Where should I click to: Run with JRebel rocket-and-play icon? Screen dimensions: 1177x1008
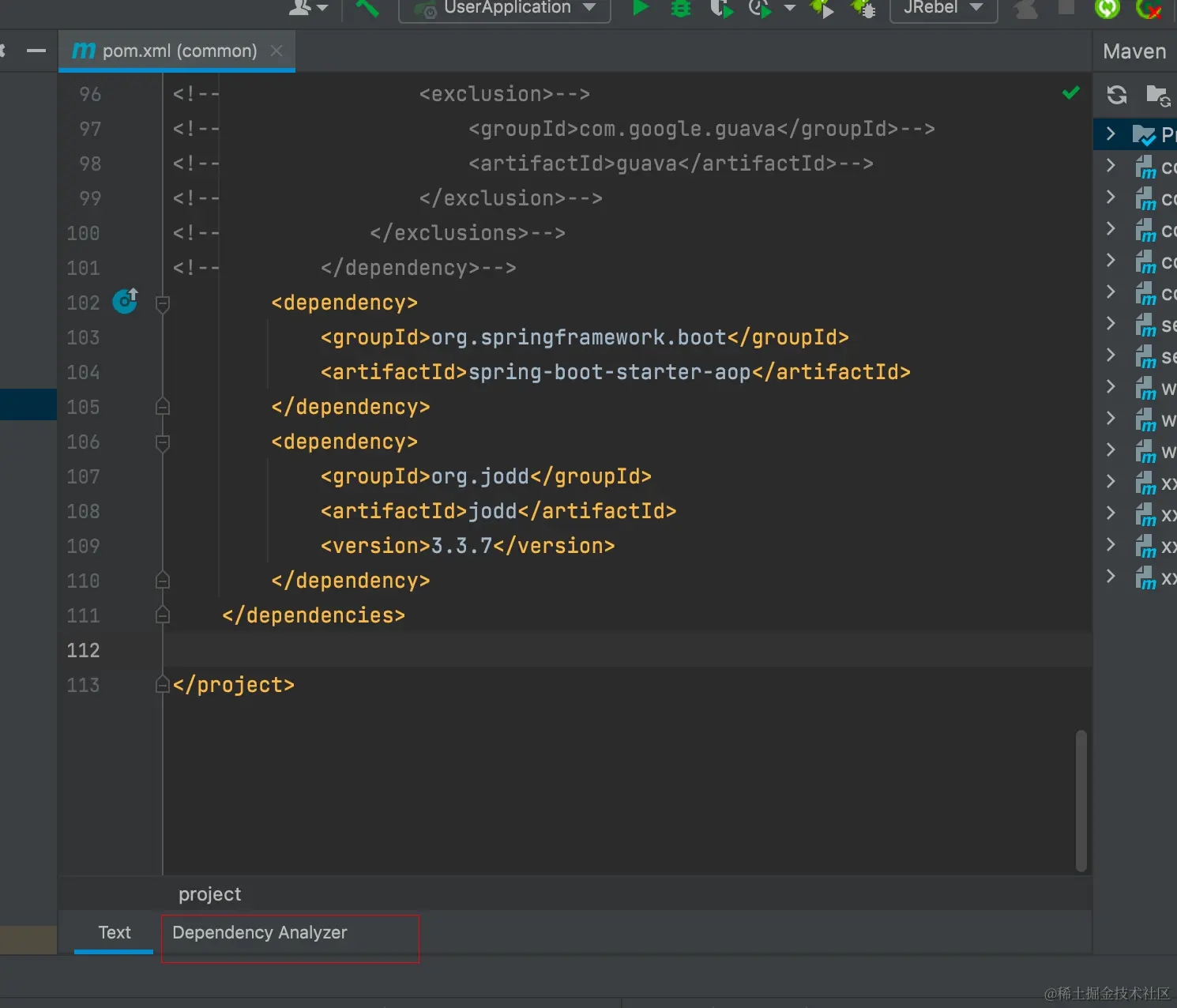(822, 8)
